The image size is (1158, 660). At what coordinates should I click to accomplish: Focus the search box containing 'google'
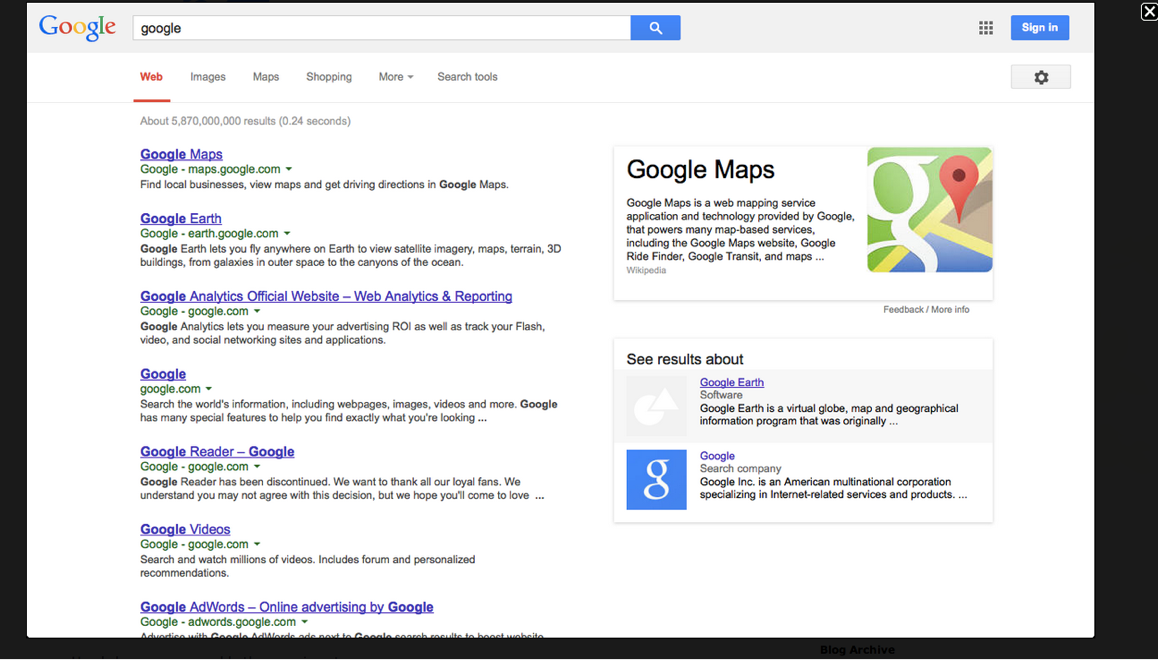pos(382,28)
